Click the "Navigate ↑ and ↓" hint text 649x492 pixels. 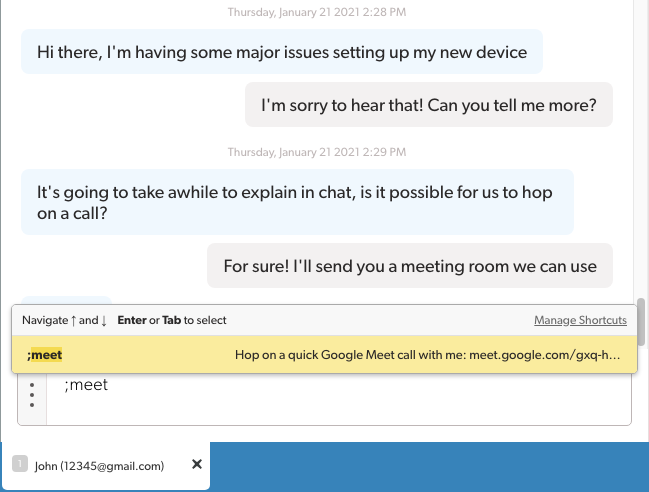tap(64, 320)
